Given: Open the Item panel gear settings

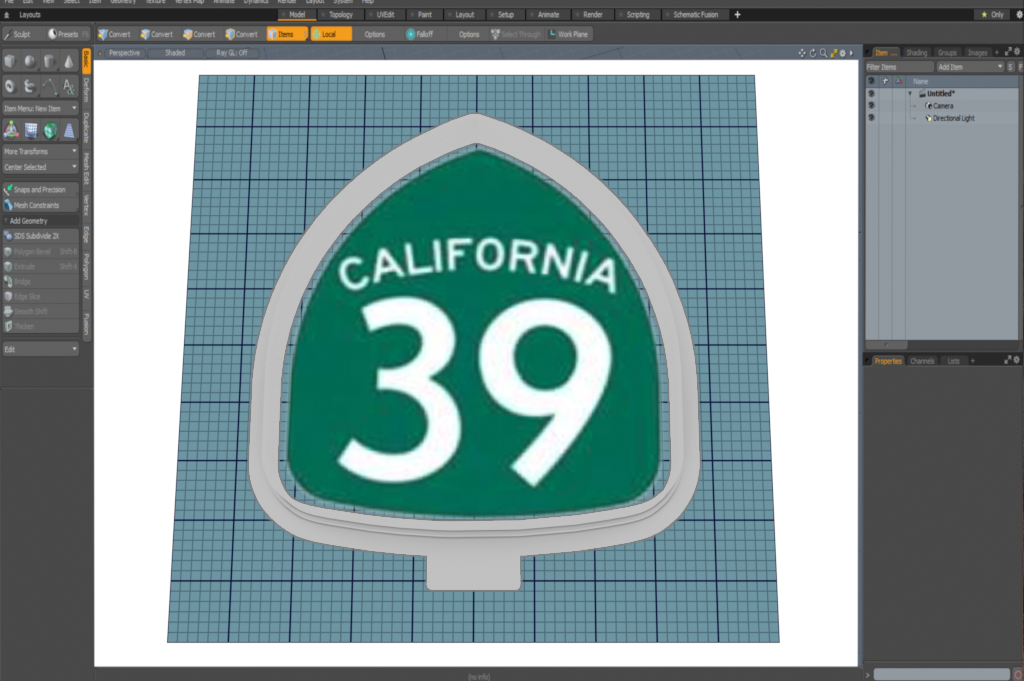Looking at the screenshot, I should pyautogui.click(x=1017, y=52).
